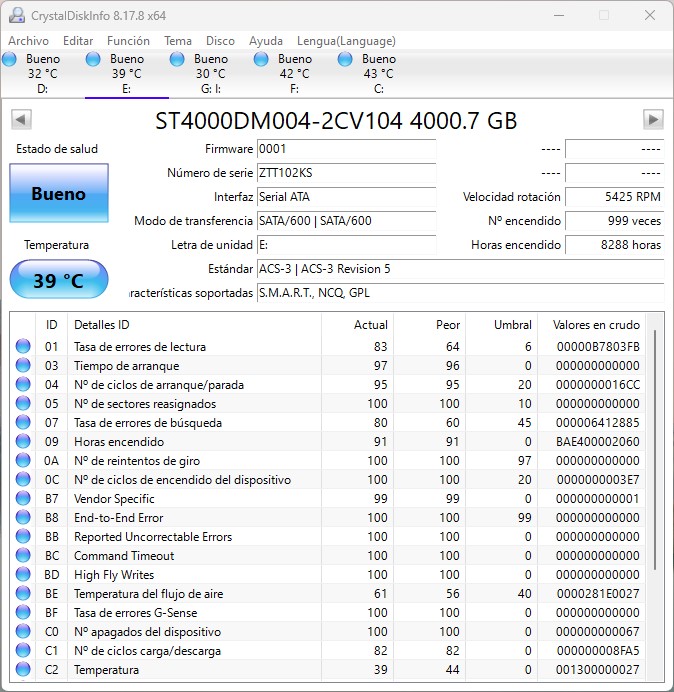
Task: Click power-on count value 999 veces
Action: 614,221
